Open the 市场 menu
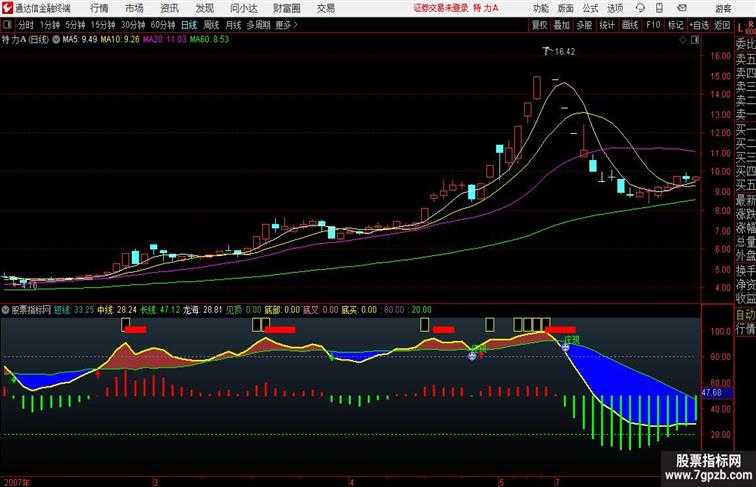The width and height of the screenshot is (756, 487). [134, 8]
